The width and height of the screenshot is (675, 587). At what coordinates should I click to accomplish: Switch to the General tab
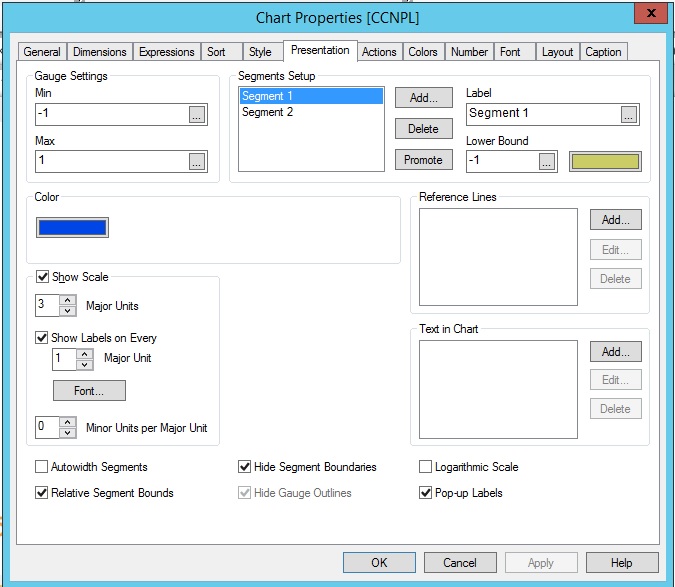click(42, 52)
